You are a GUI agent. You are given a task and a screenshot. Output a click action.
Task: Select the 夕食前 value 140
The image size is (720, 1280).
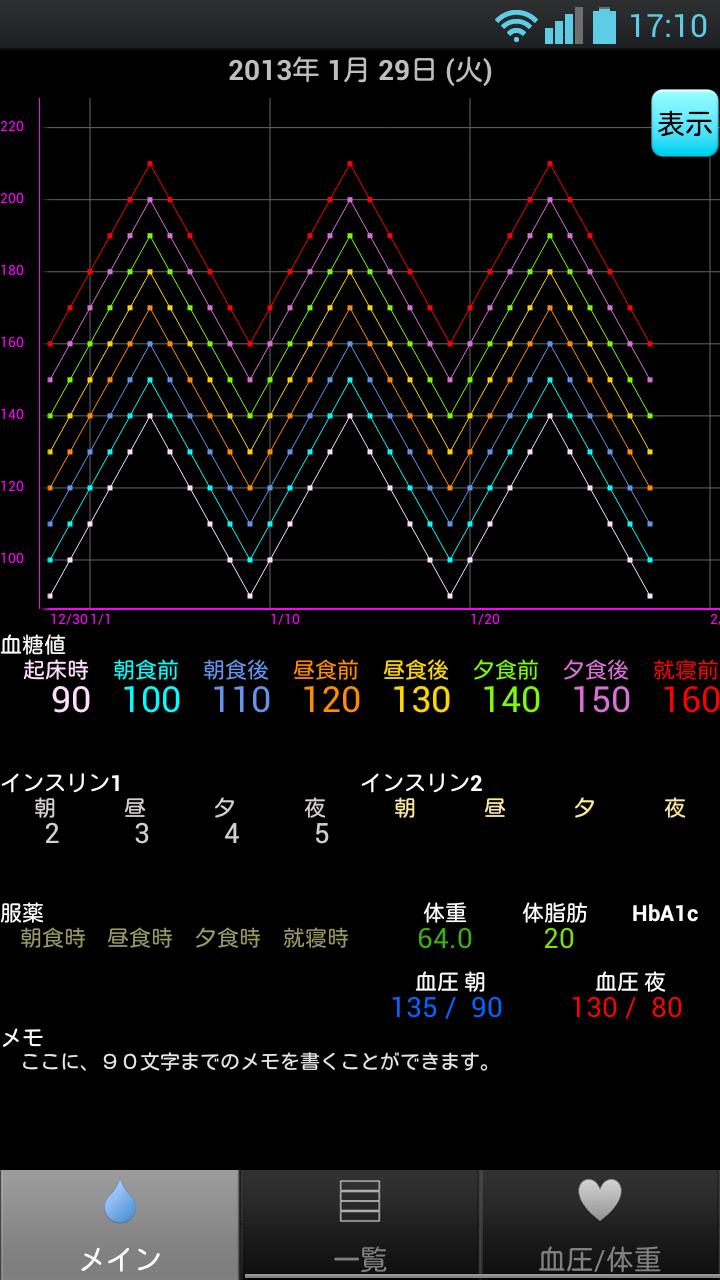[511, 700]
